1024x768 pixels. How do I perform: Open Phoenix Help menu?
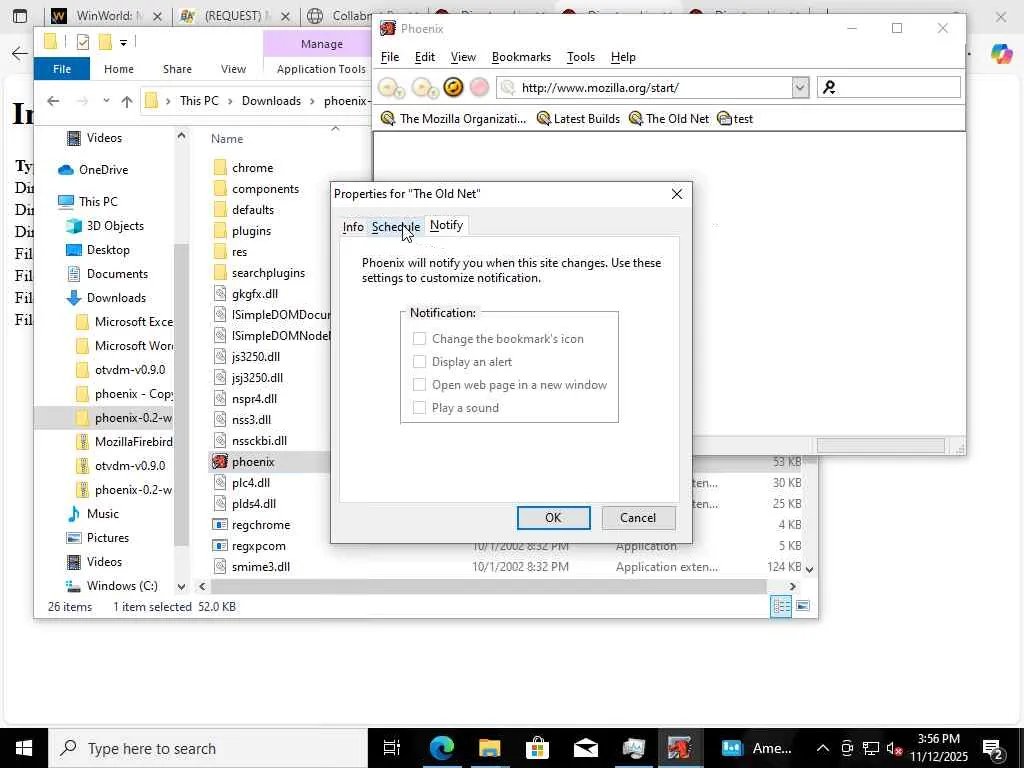click(x=623, y=57)
